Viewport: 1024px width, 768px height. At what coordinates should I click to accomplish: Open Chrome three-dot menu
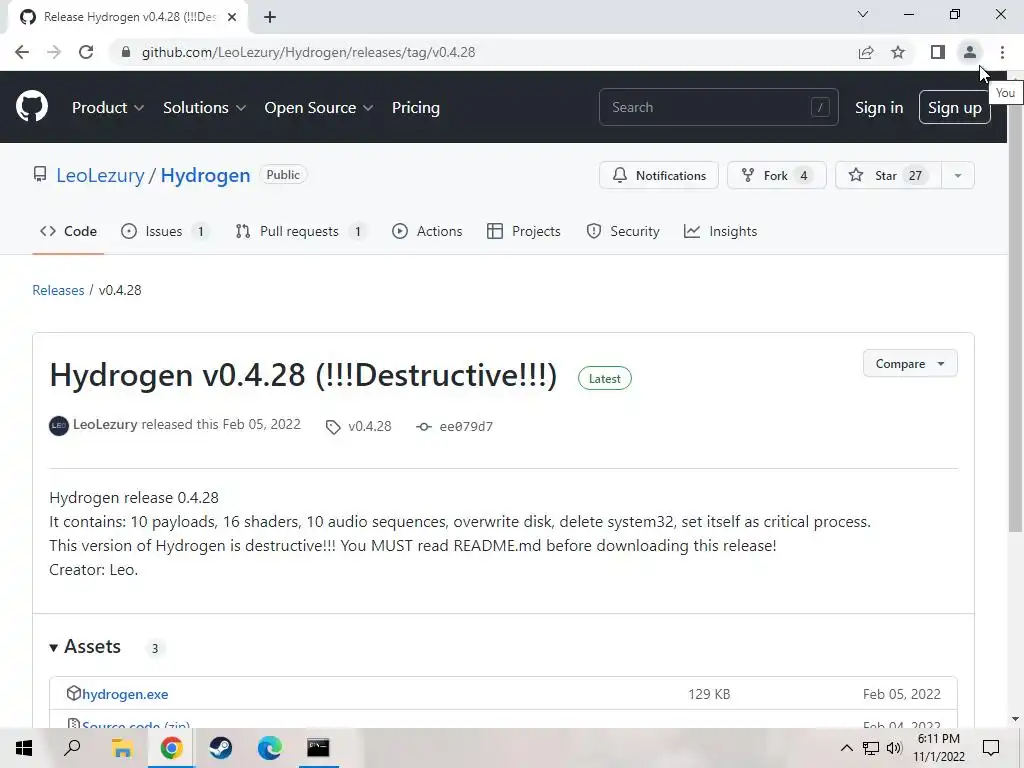pyautogui.click(x=1002, y=52)
